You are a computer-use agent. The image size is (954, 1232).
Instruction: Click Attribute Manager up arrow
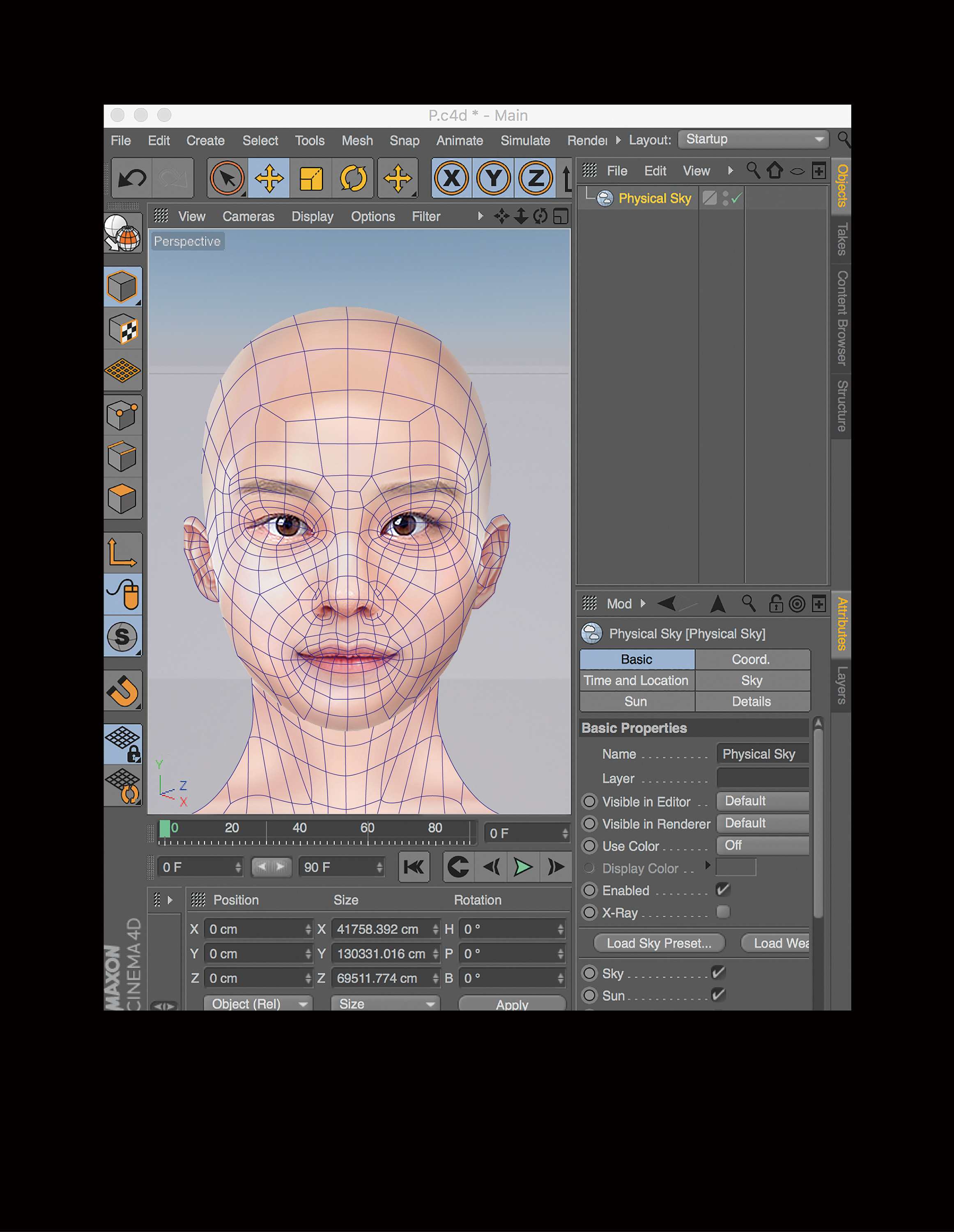717,604
